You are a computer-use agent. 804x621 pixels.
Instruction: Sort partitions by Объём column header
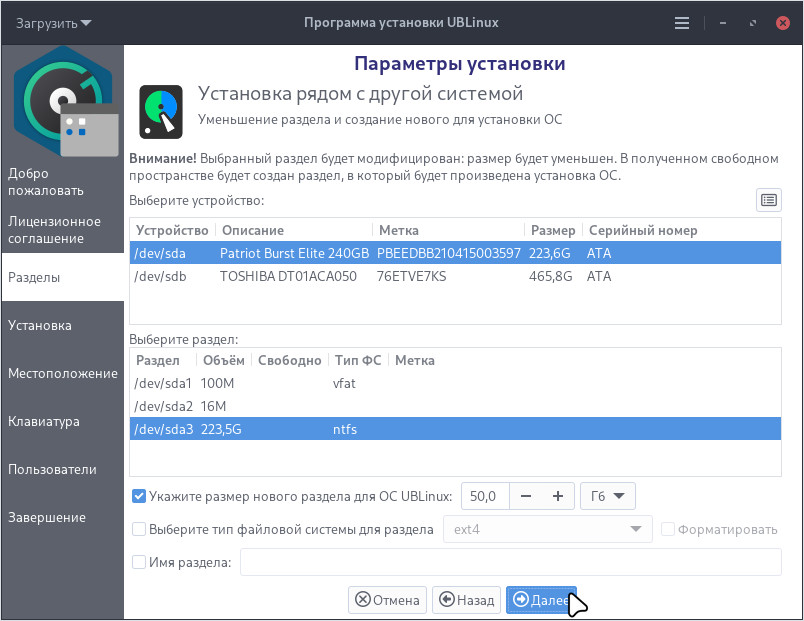pos(224,360)
